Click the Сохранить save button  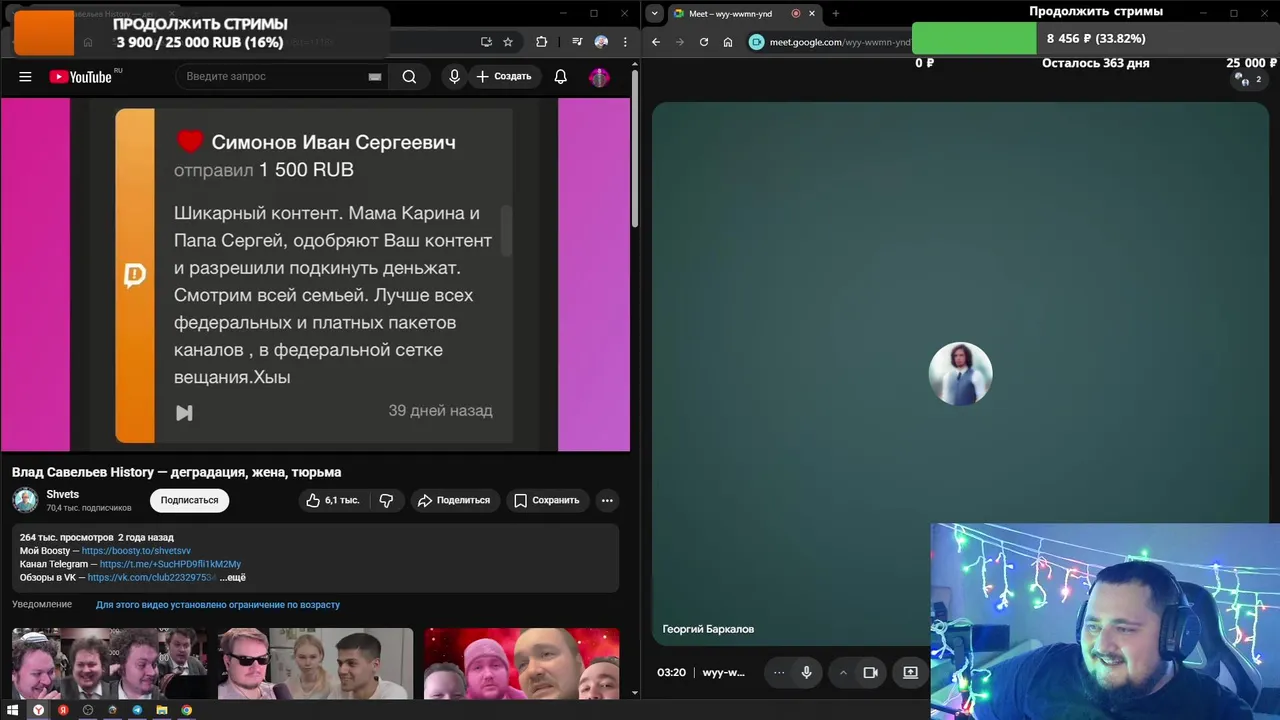pyautogui.click(x=547, y=500)
